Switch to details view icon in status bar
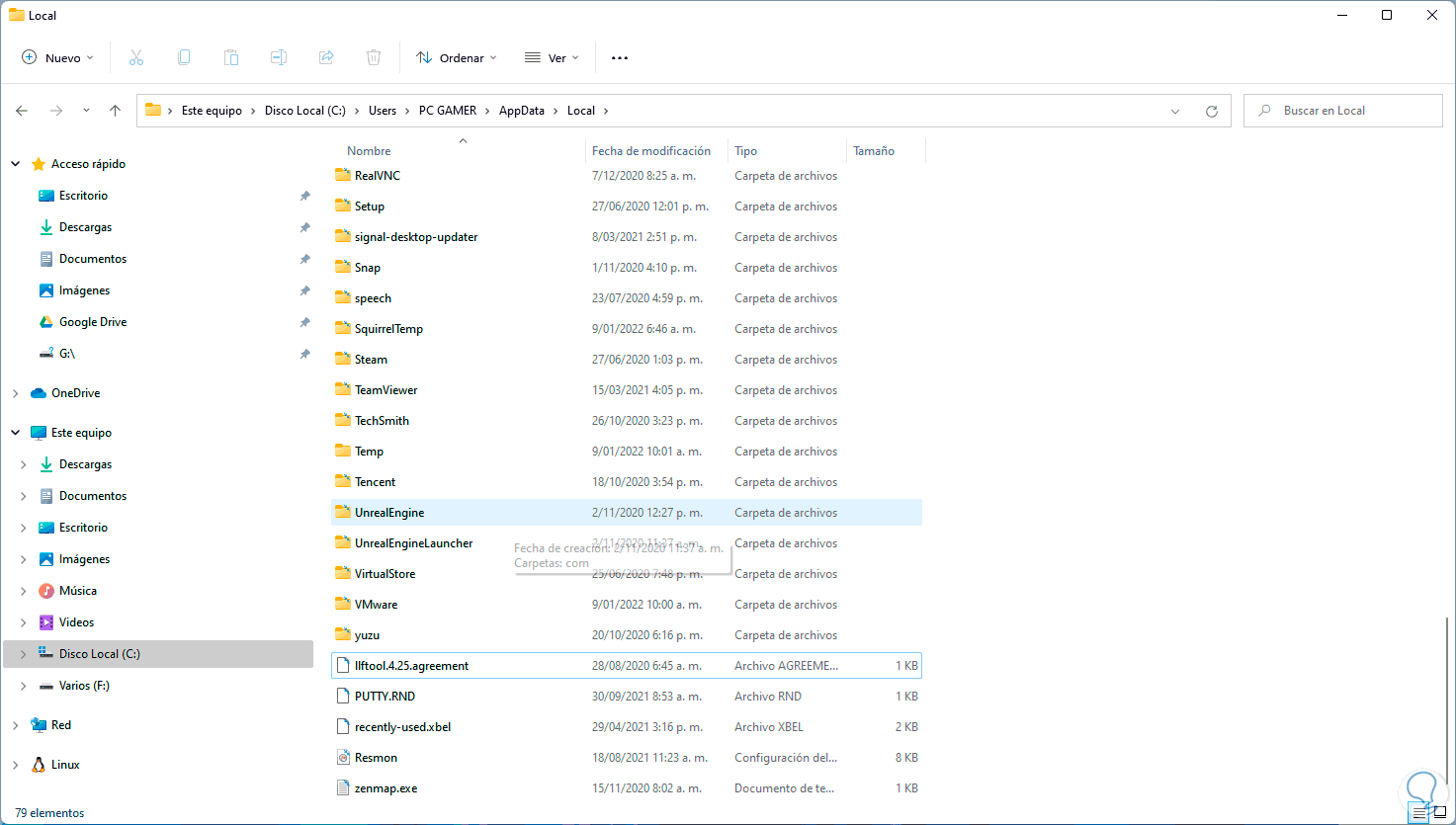The width and height of the screenshot is (1456, 825). pyautogui.click(x=1420, y=813)
